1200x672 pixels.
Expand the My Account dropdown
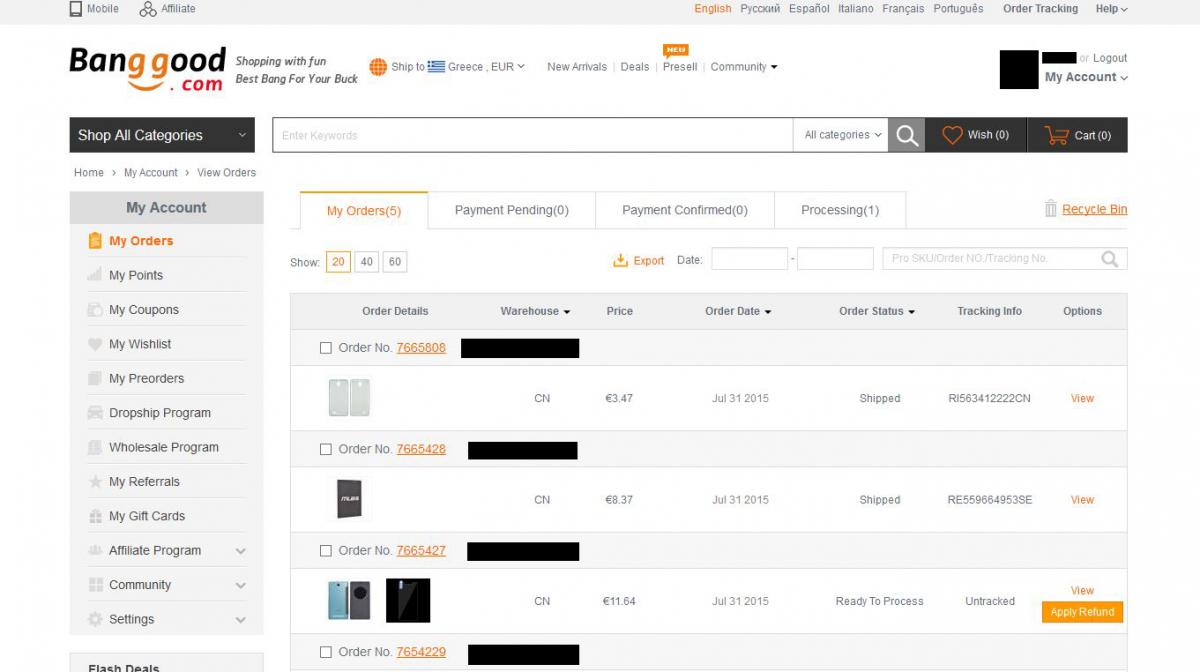point(1086,77)
